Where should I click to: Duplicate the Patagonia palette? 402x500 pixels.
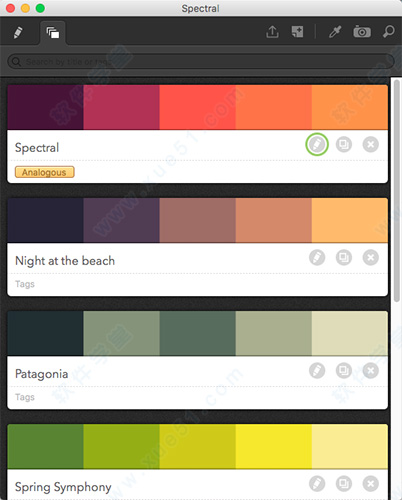[344, 370]
